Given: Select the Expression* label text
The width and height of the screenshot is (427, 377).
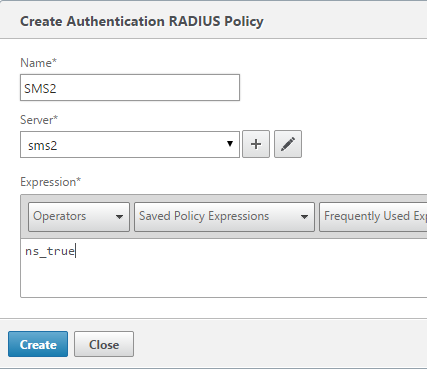Looking at the screenshot, I should tap(51, 182).
